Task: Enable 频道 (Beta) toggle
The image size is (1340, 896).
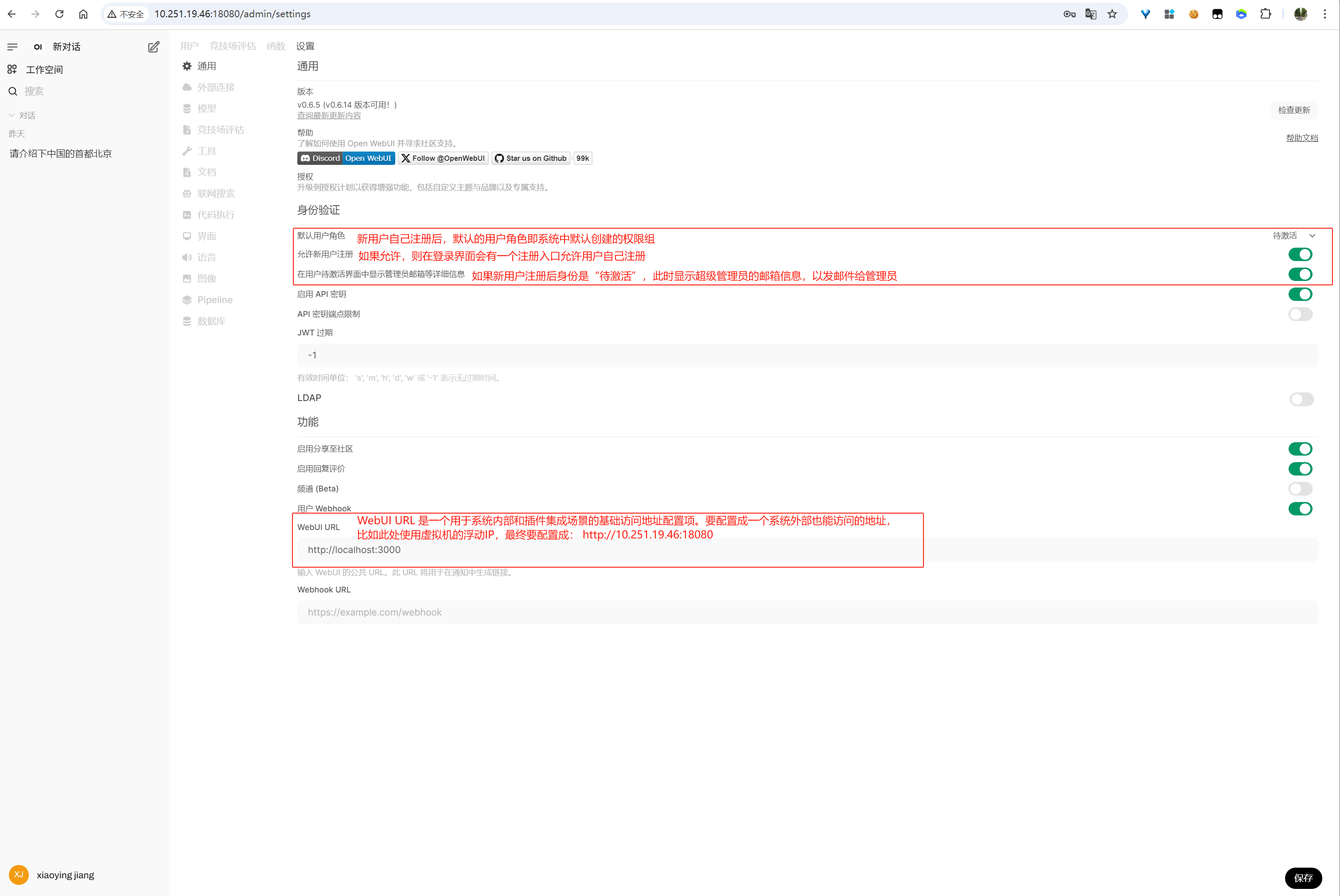Action: [1300, 489]
